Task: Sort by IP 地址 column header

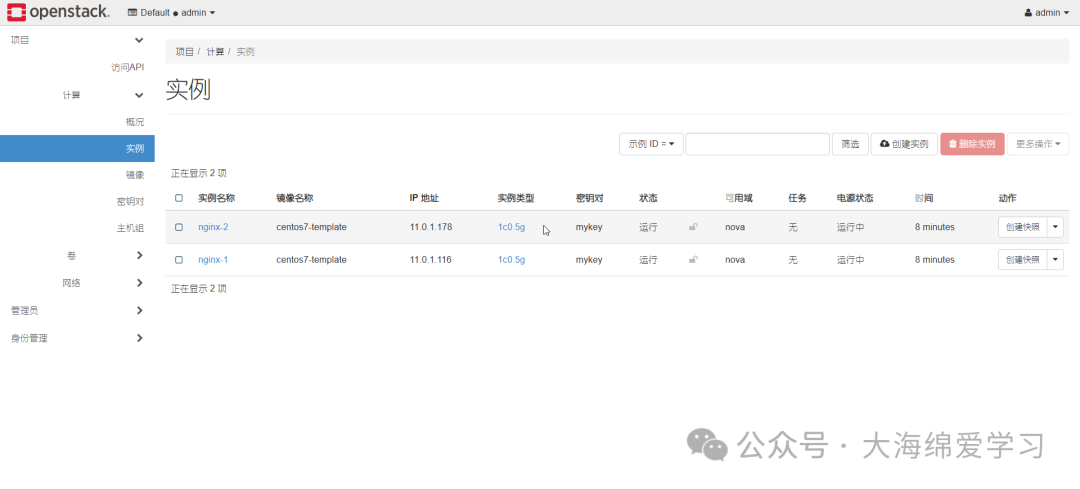Action: [424, 198]
